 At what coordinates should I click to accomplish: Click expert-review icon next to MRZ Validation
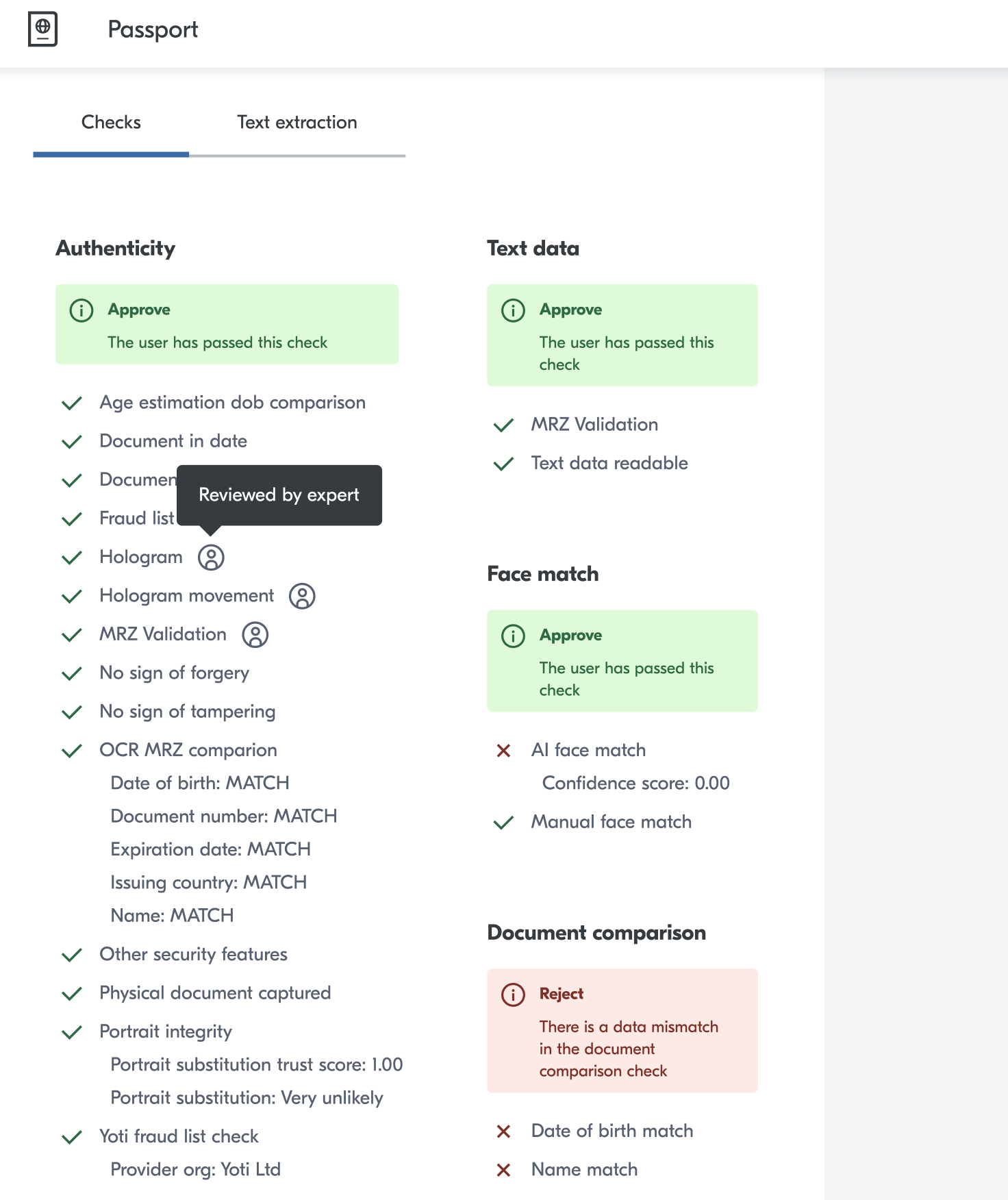(x=255, y=635)
